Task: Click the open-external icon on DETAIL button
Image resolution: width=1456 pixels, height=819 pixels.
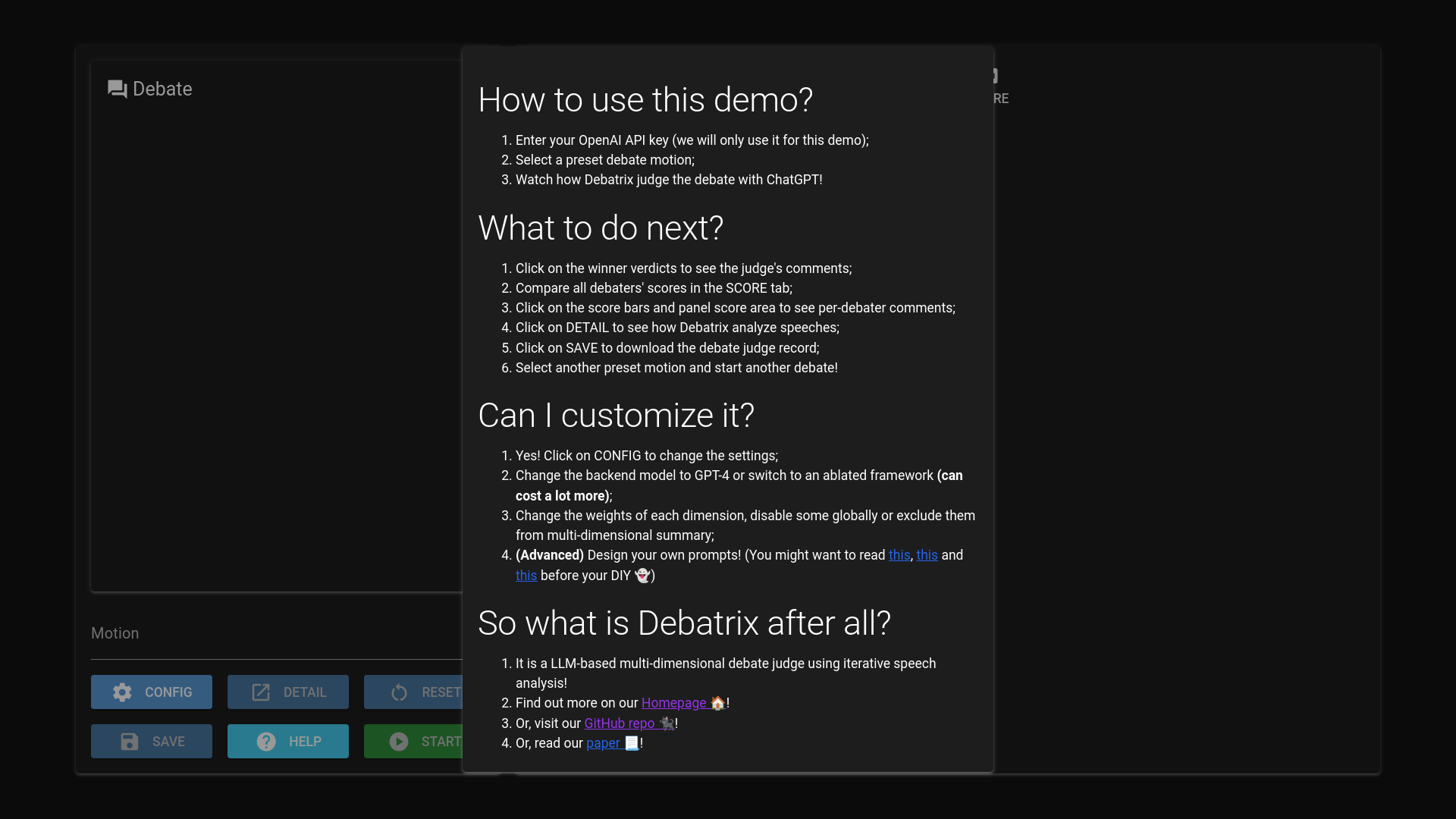Action: tap(261, 692)
